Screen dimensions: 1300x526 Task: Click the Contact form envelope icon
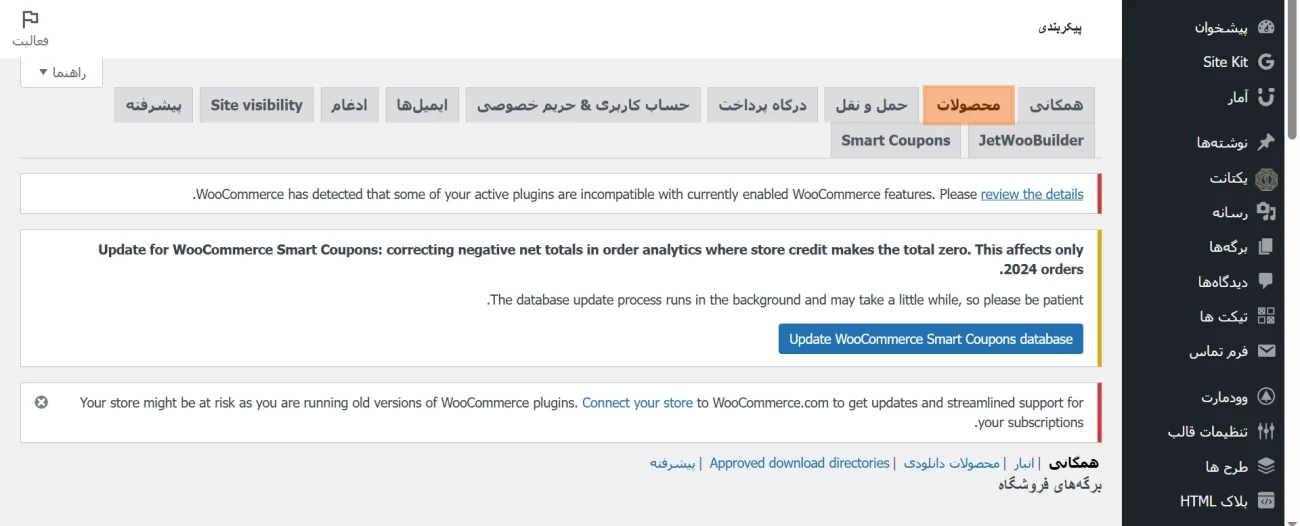coord(1266,352)
